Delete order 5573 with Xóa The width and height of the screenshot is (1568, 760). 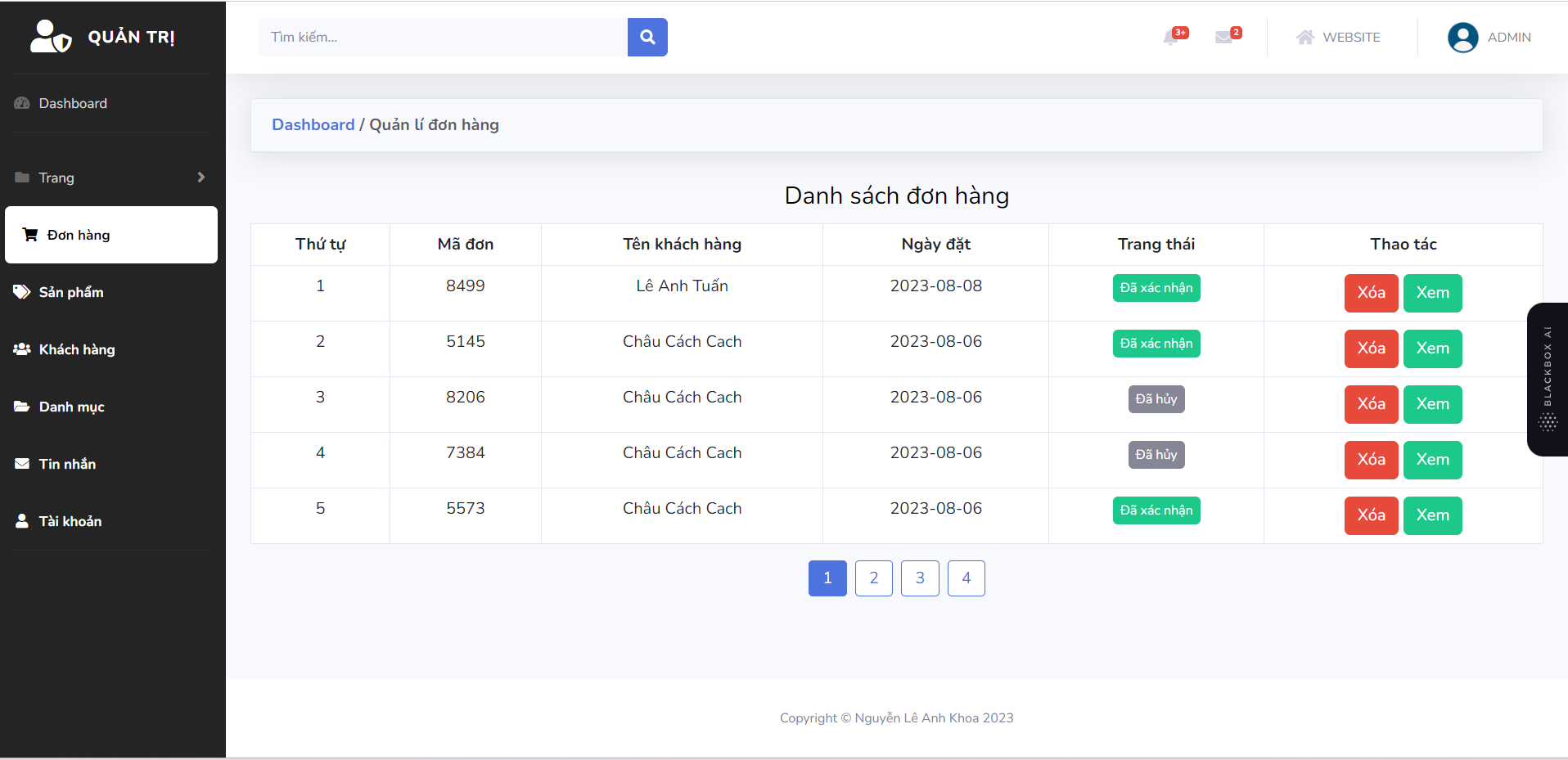1372,515
